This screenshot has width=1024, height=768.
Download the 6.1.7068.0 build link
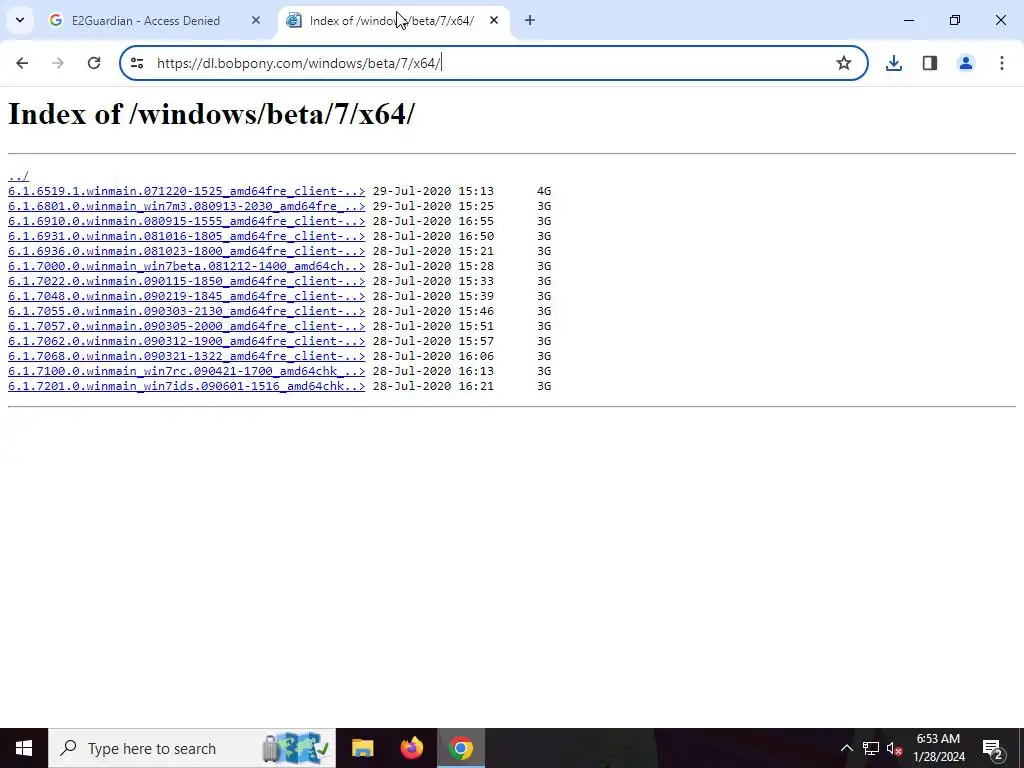coord(187,357)
